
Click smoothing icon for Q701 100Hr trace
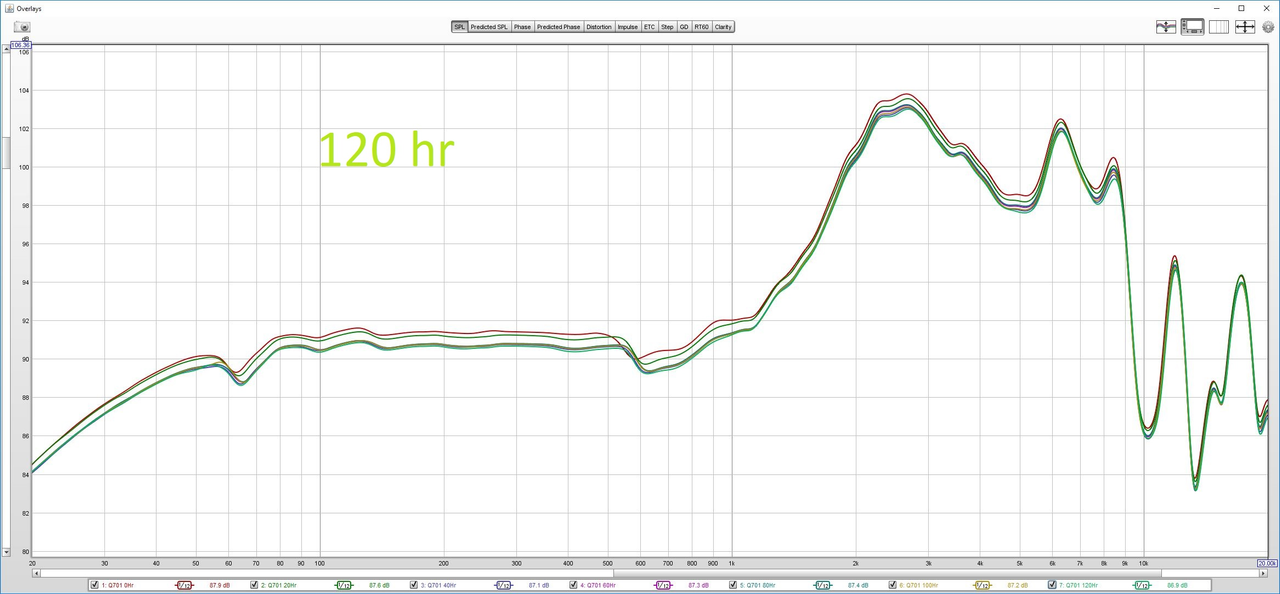pos(983,585)
